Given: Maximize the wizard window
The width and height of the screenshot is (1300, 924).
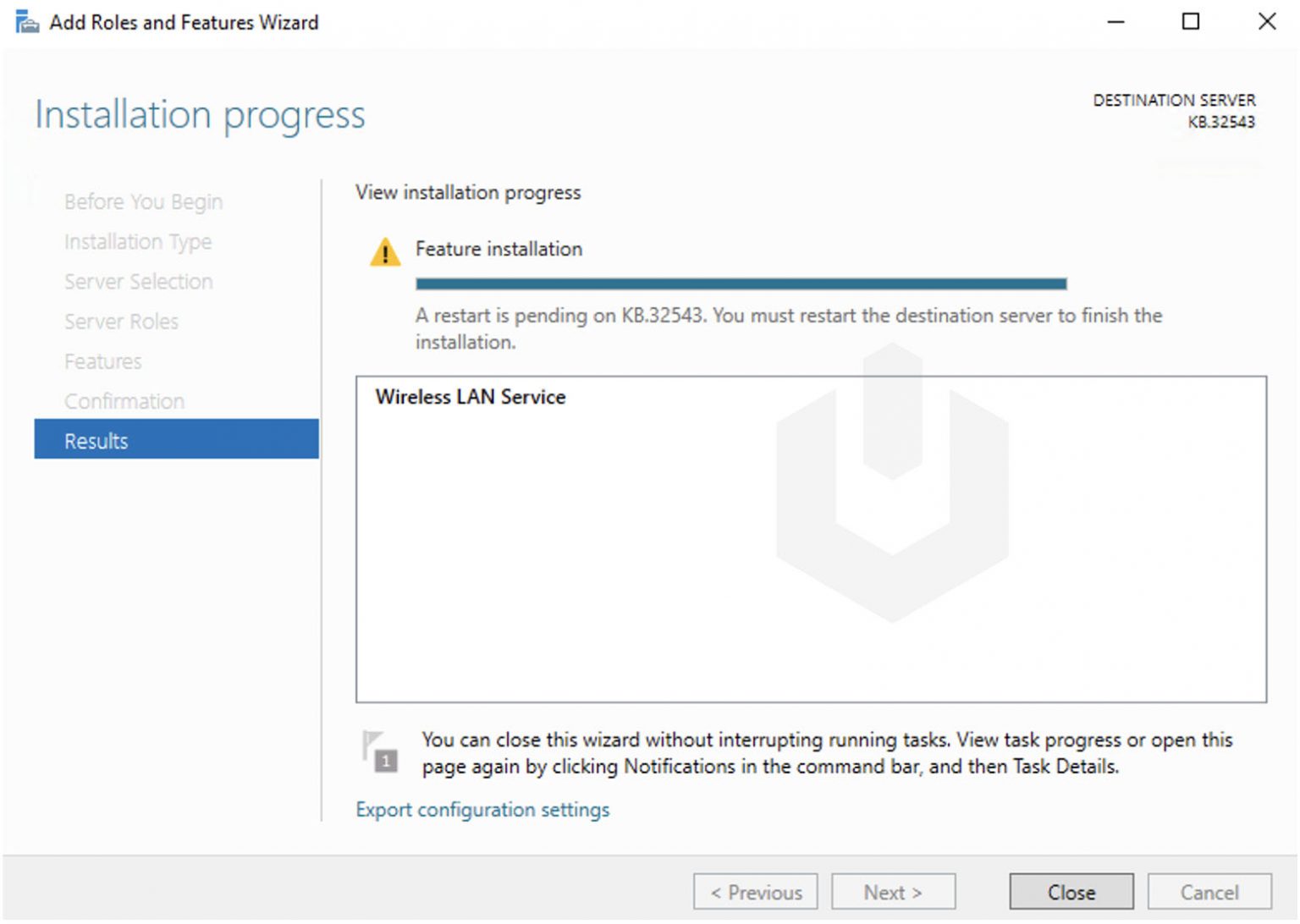Looking at the screenshot, I should [1191, 22].
